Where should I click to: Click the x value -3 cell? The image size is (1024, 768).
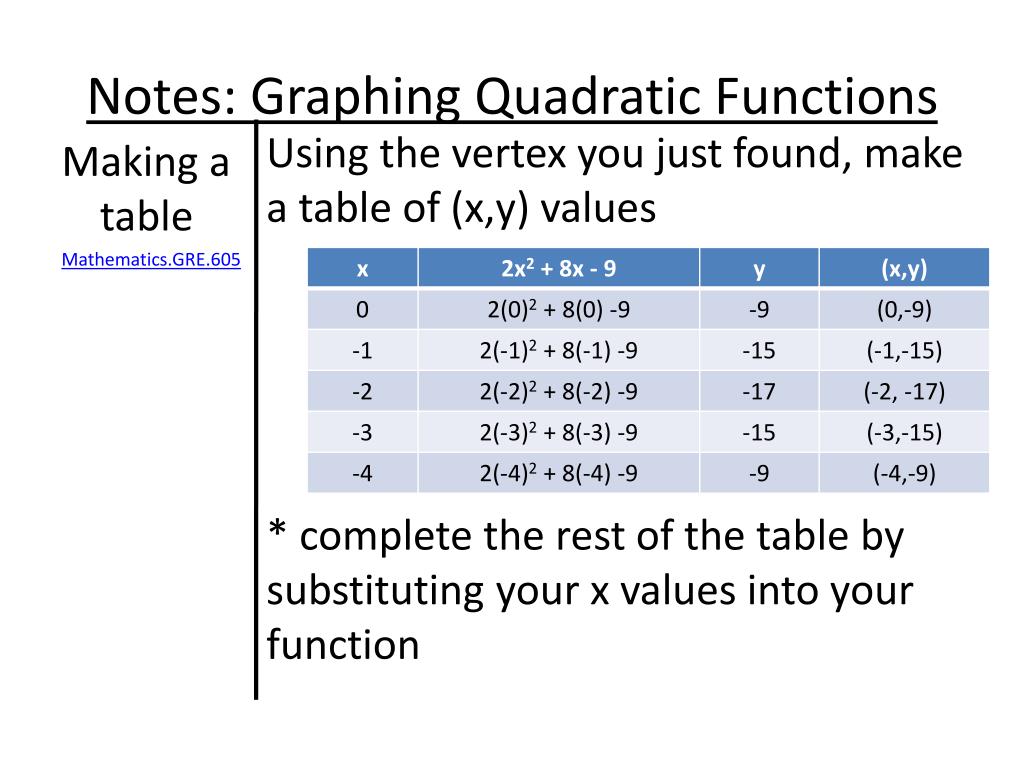[x=362, y=432]
